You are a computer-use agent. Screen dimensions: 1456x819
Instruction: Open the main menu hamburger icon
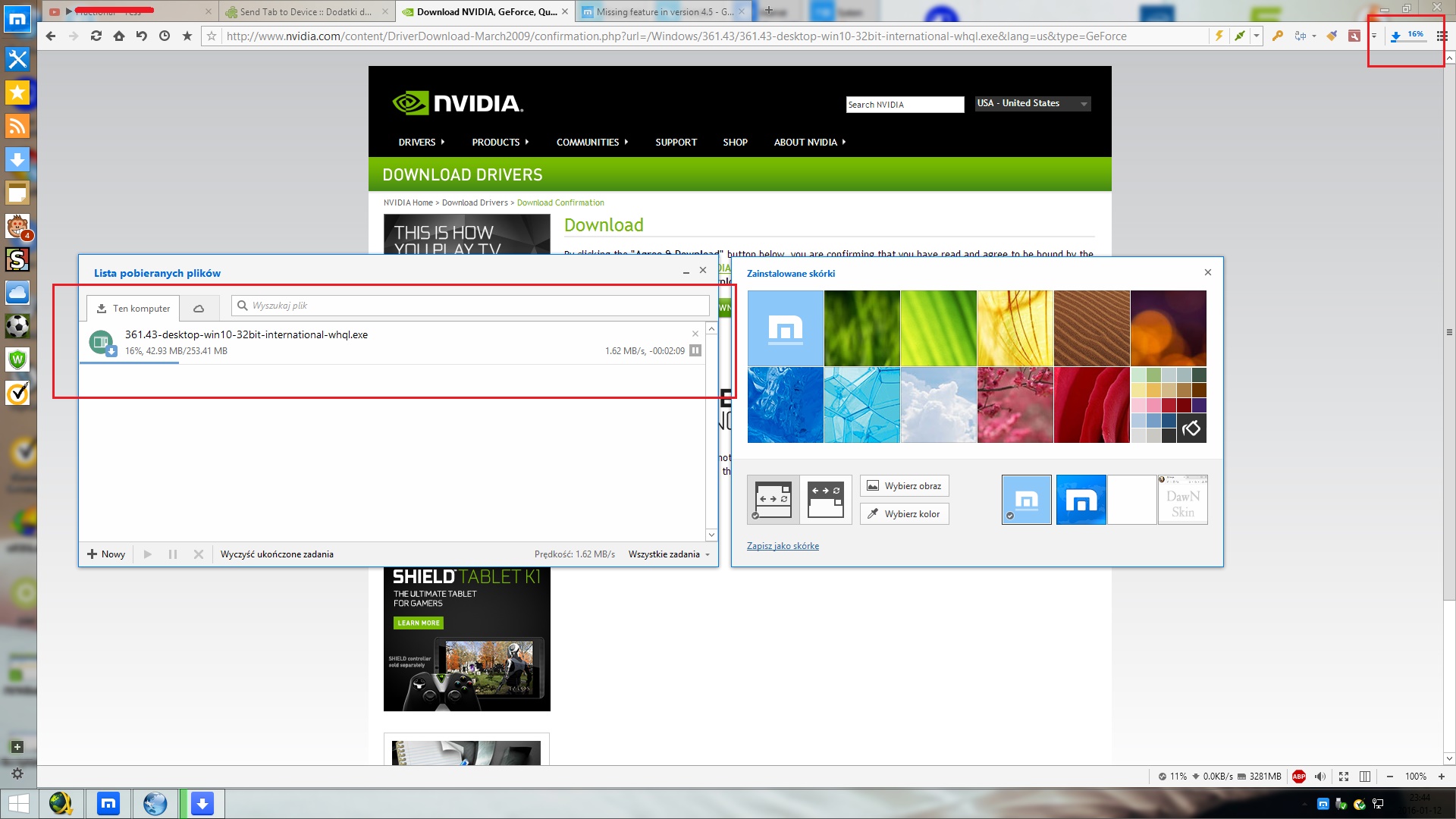pos(1442,36)
